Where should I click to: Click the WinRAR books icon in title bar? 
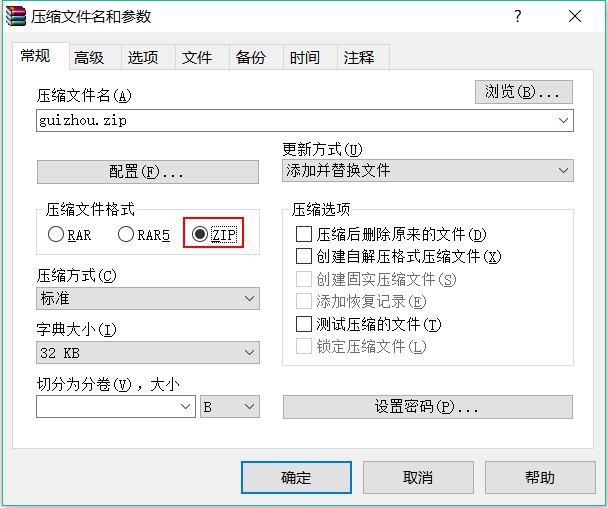(x=16, y=17)
